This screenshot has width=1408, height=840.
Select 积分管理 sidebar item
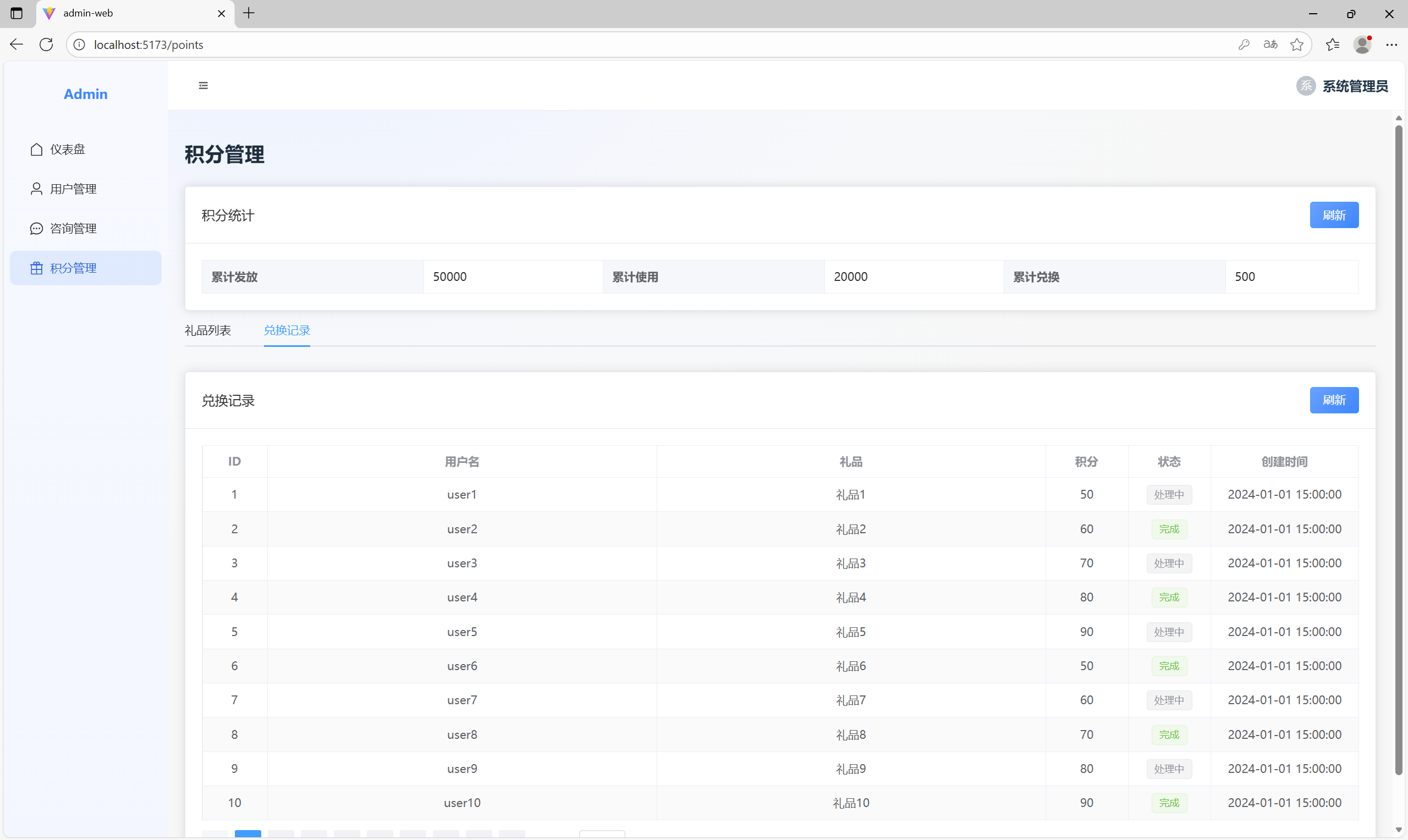[73, 268]
